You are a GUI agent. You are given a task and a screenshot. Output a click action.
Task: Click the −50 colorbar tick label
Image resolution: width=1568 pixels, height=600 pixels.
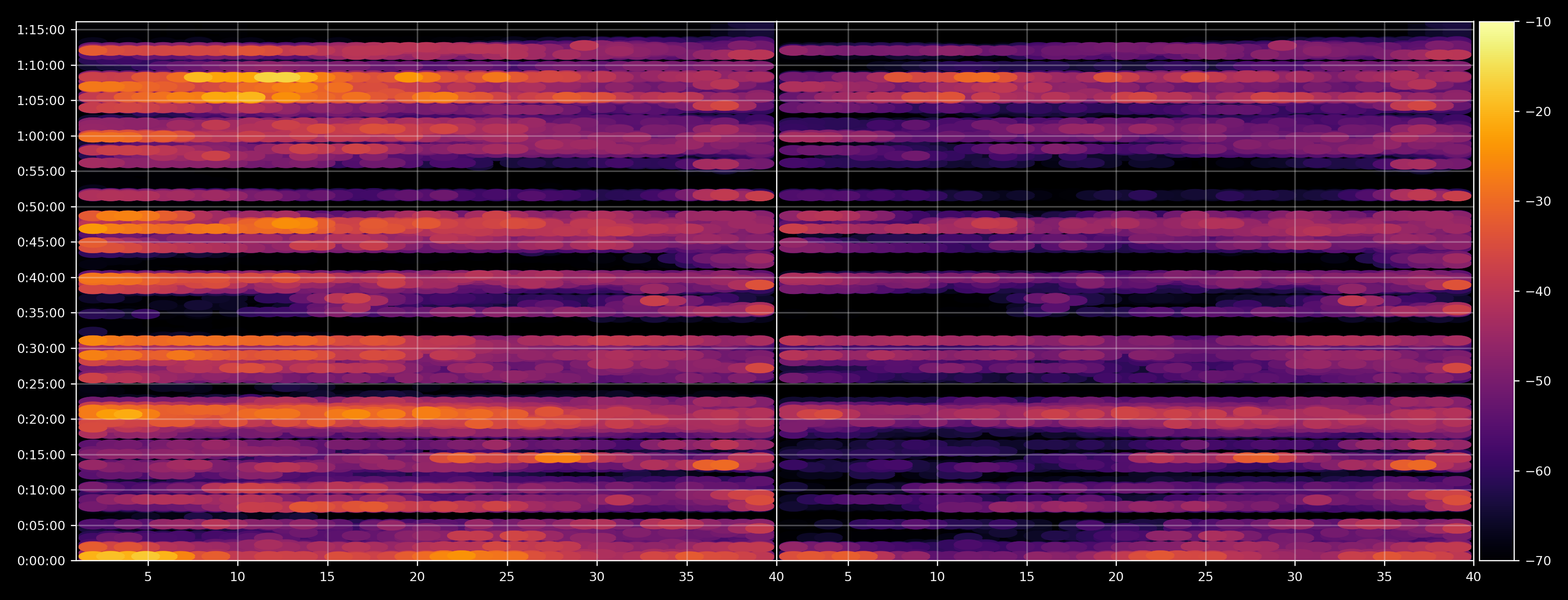tap(1539, 382)
